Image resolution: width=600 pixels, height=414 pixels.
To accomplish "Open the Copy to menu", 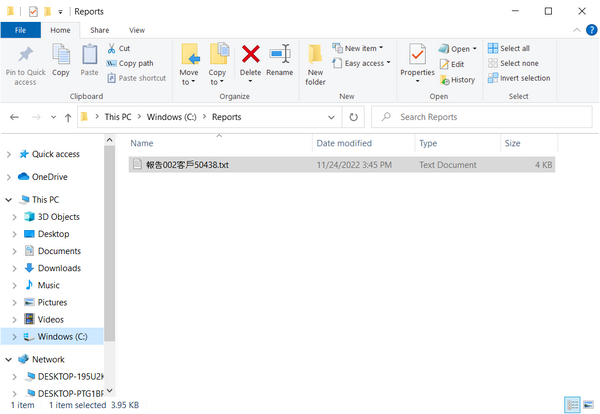I will (x=217, y=65).
